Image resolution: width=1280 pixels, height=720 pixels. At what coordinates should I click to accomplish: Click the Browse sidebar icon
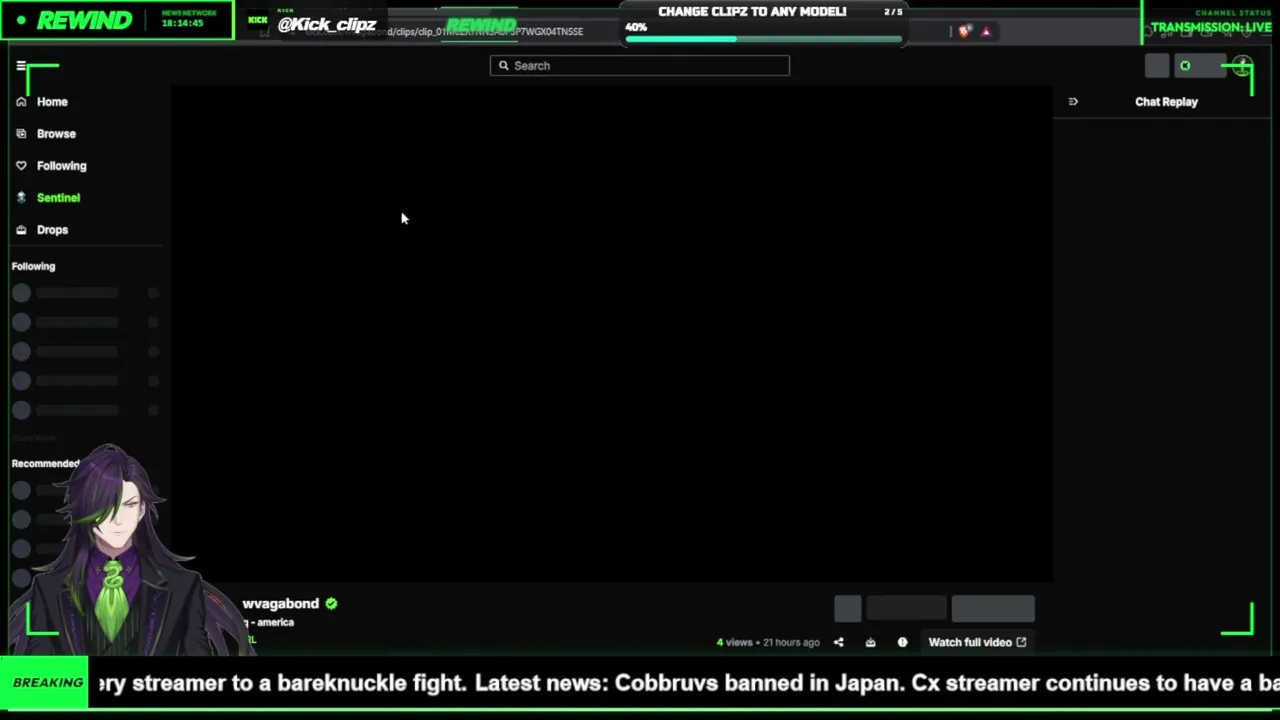pos(21,134)
